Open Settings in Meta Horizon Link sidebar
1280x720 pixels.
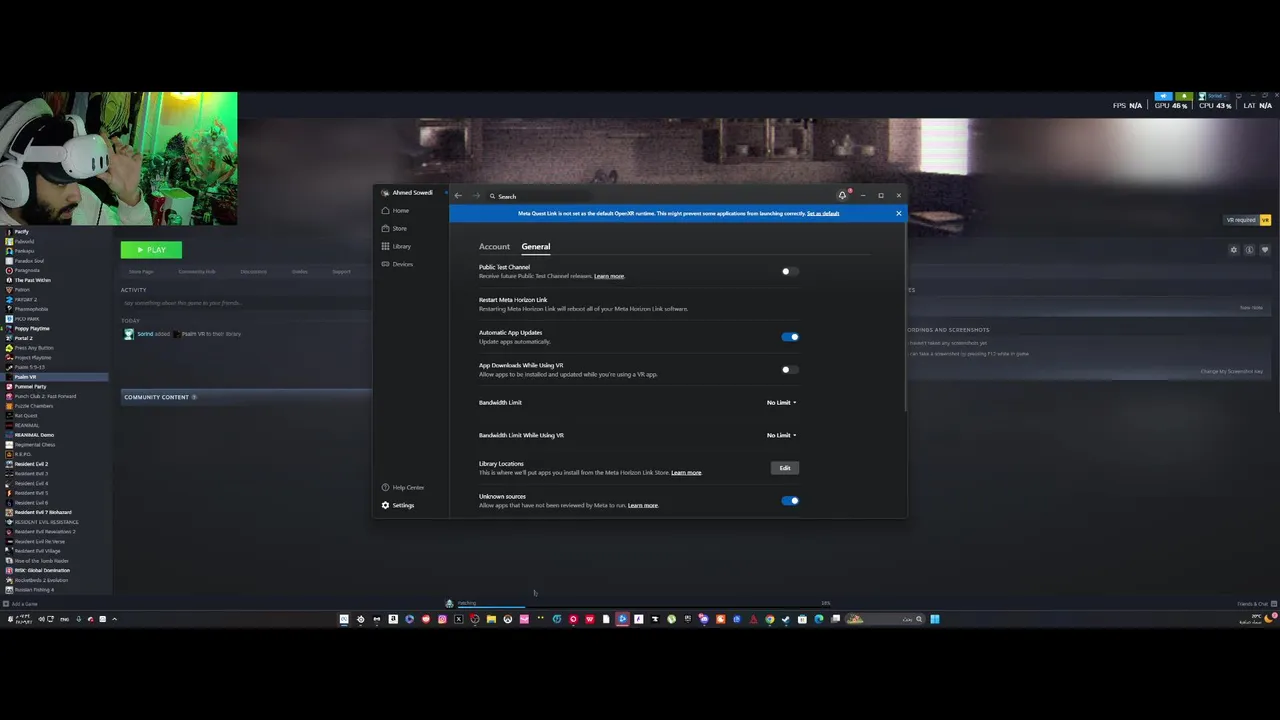[398, 505]
